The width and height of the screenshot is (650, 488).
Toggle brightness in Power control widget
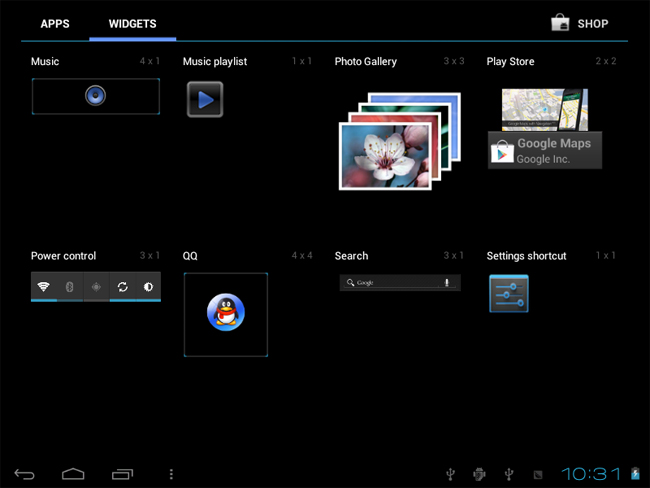pos(148,286)
